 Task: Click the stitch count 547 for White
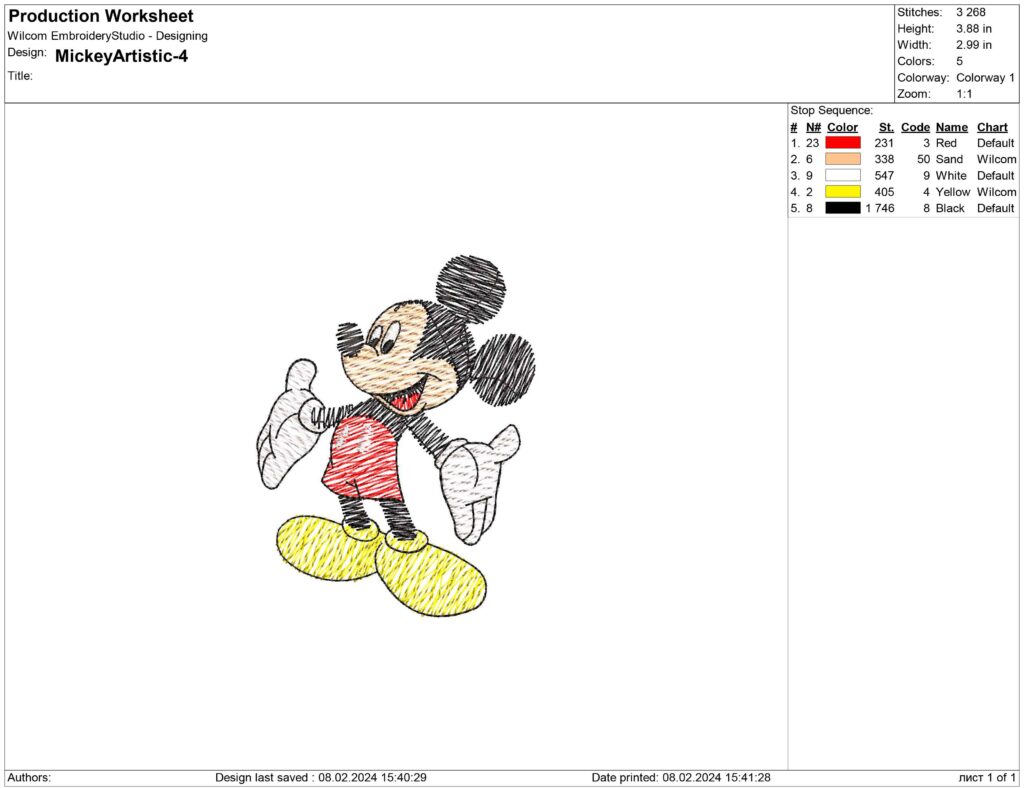coord(884,176)
